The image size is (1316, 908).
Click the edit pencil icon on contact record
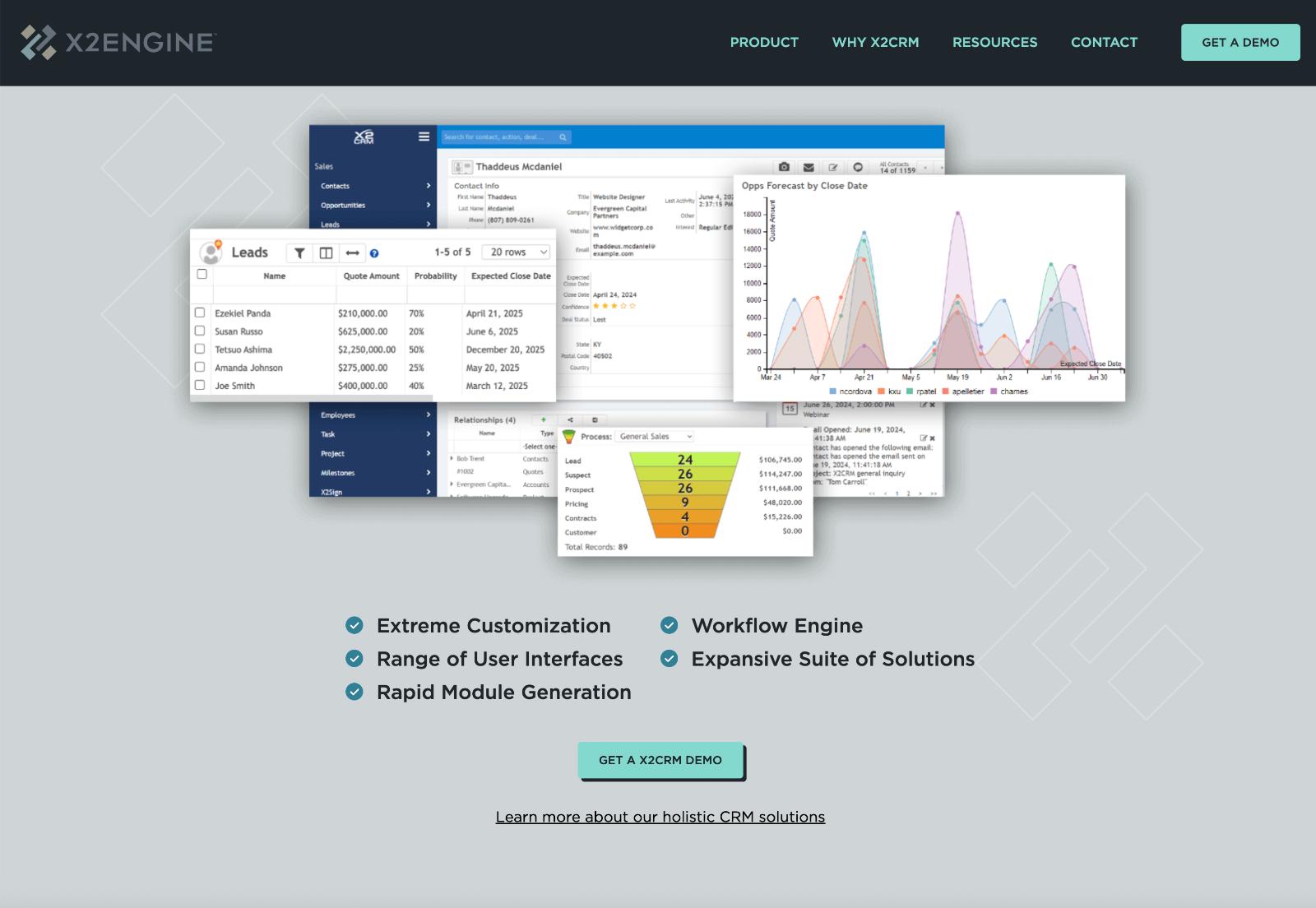833,167
